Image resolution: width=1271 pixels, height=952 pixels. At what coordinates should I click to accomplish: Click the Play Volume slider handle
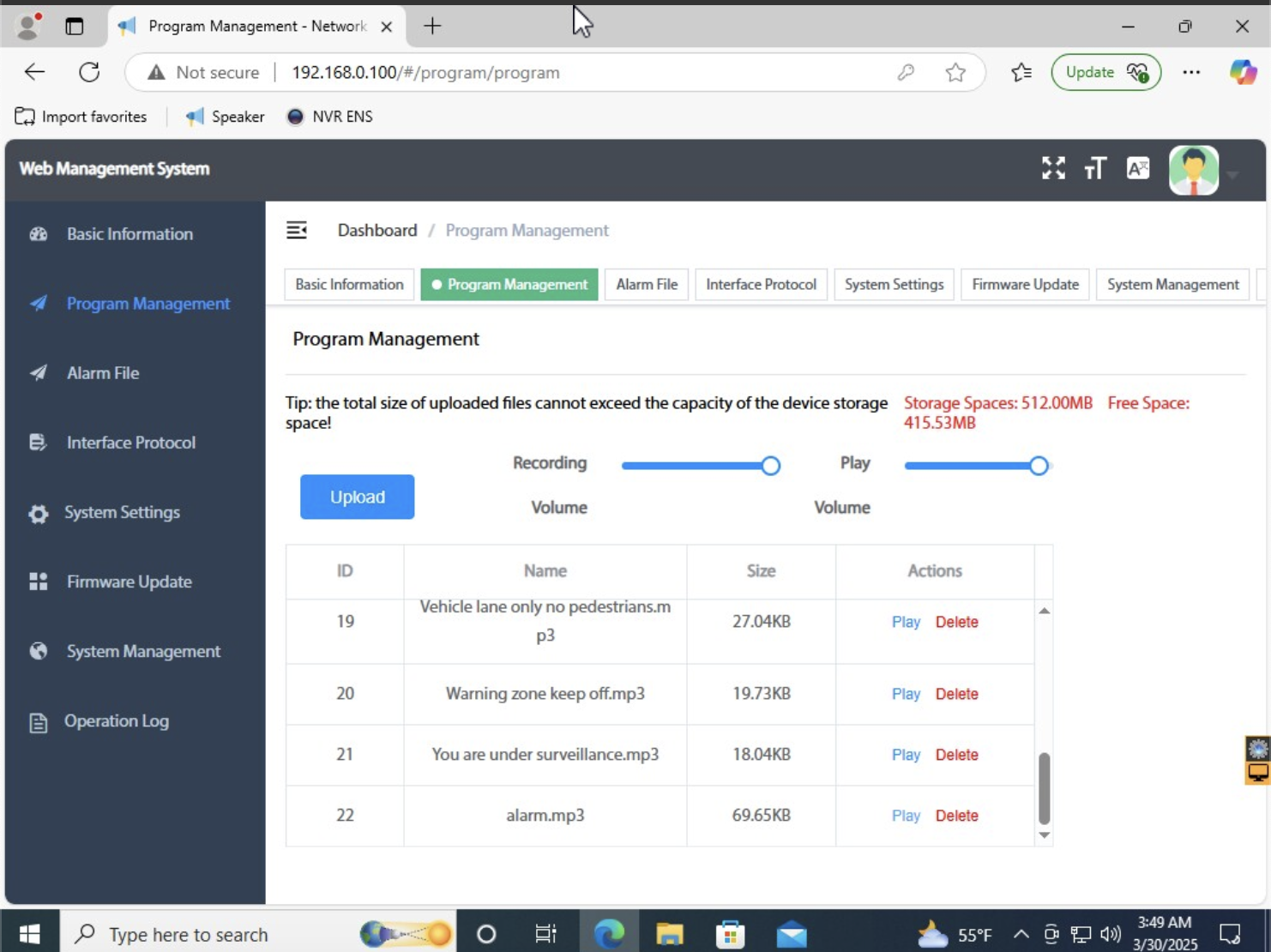[1039, 466]
